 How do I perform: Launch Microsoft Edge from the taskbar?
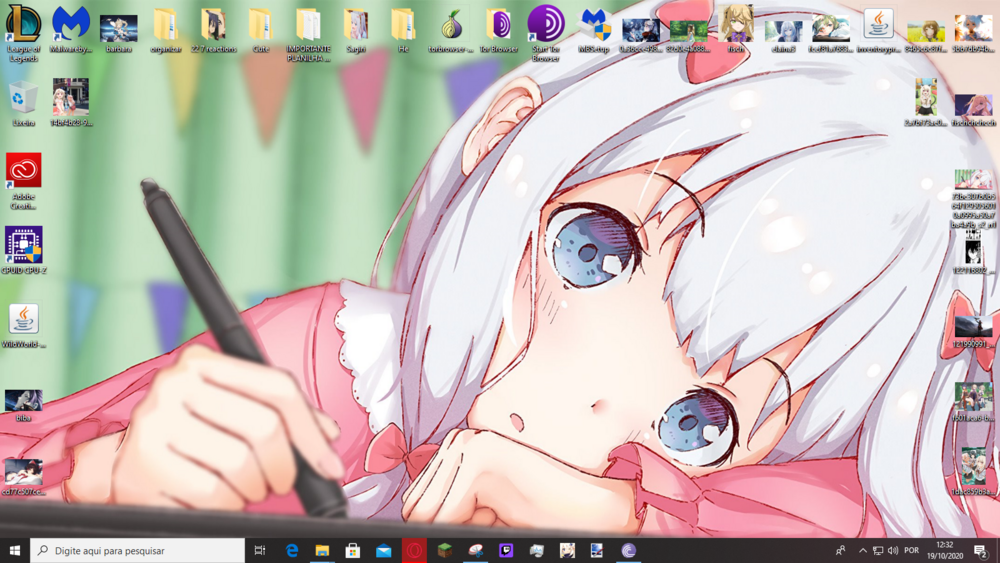[291, 550]
